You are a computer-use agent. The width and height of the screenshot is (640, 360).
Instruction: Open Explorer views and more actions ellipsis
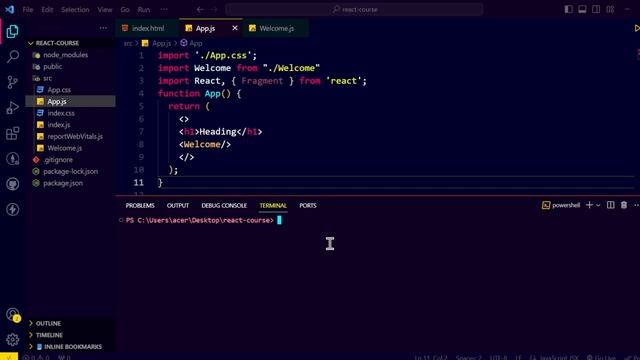[x=103, y=28]
